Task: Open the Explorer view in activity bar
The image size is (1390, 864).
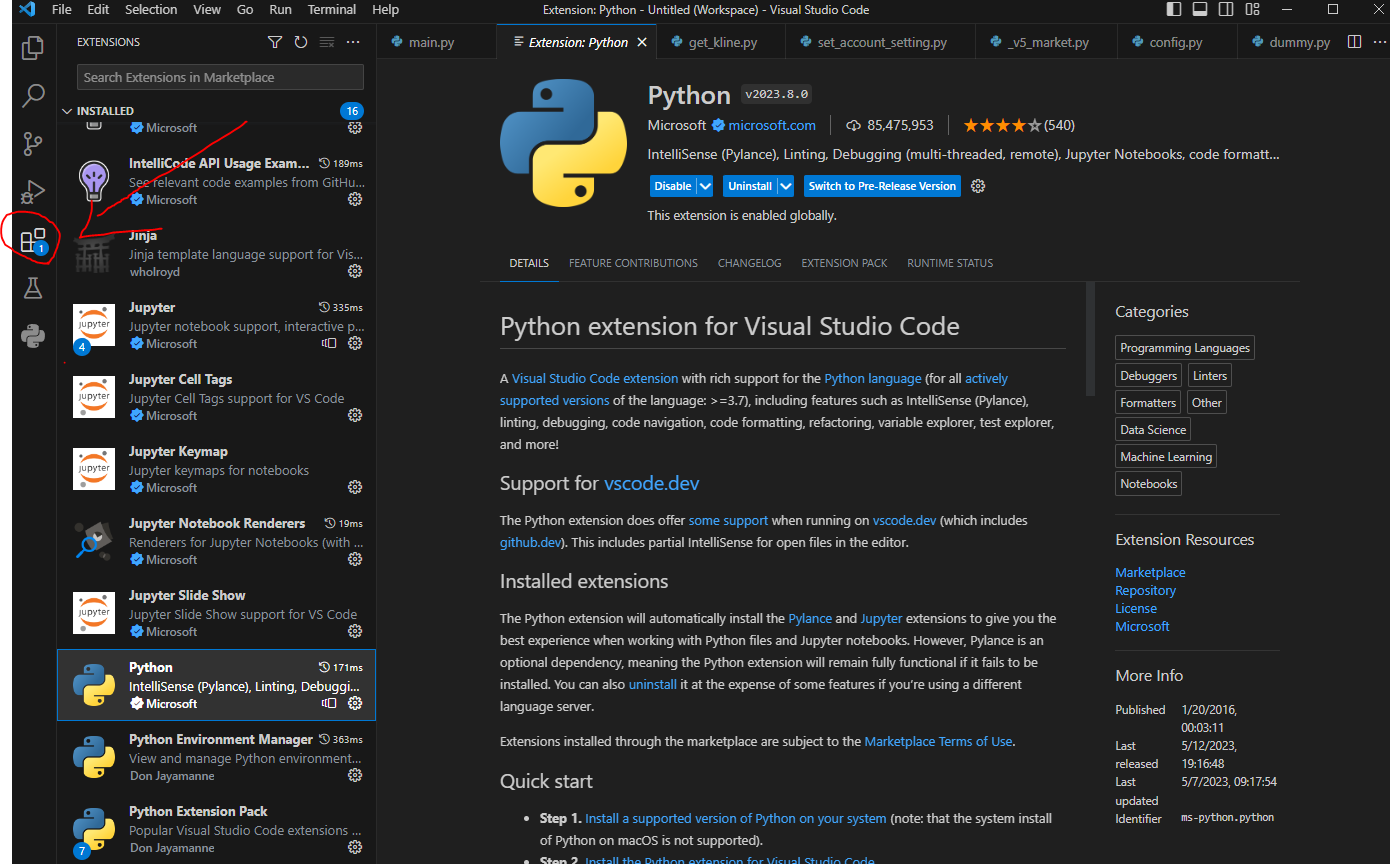Action: pos(33,47)
